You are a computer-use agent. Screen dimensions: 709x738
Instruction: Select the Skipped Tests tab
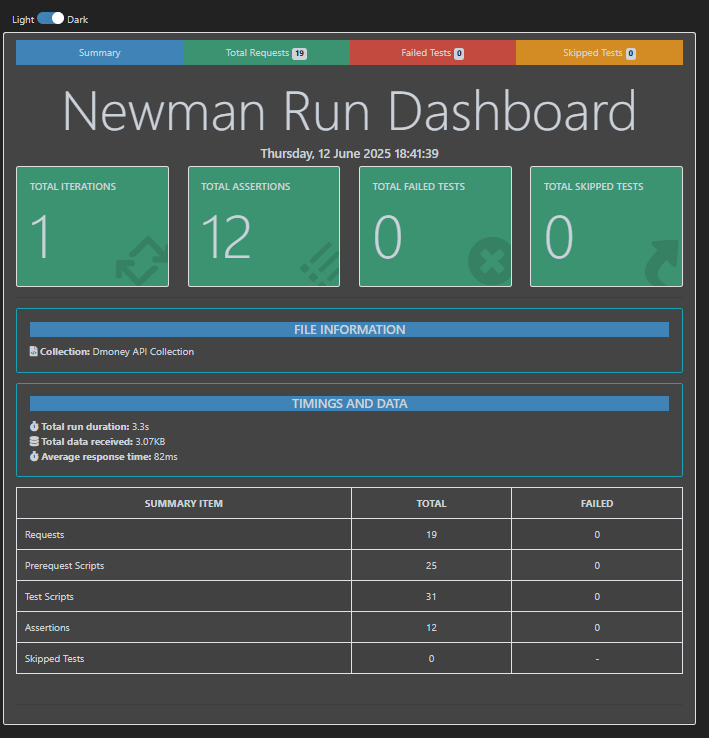599,53
